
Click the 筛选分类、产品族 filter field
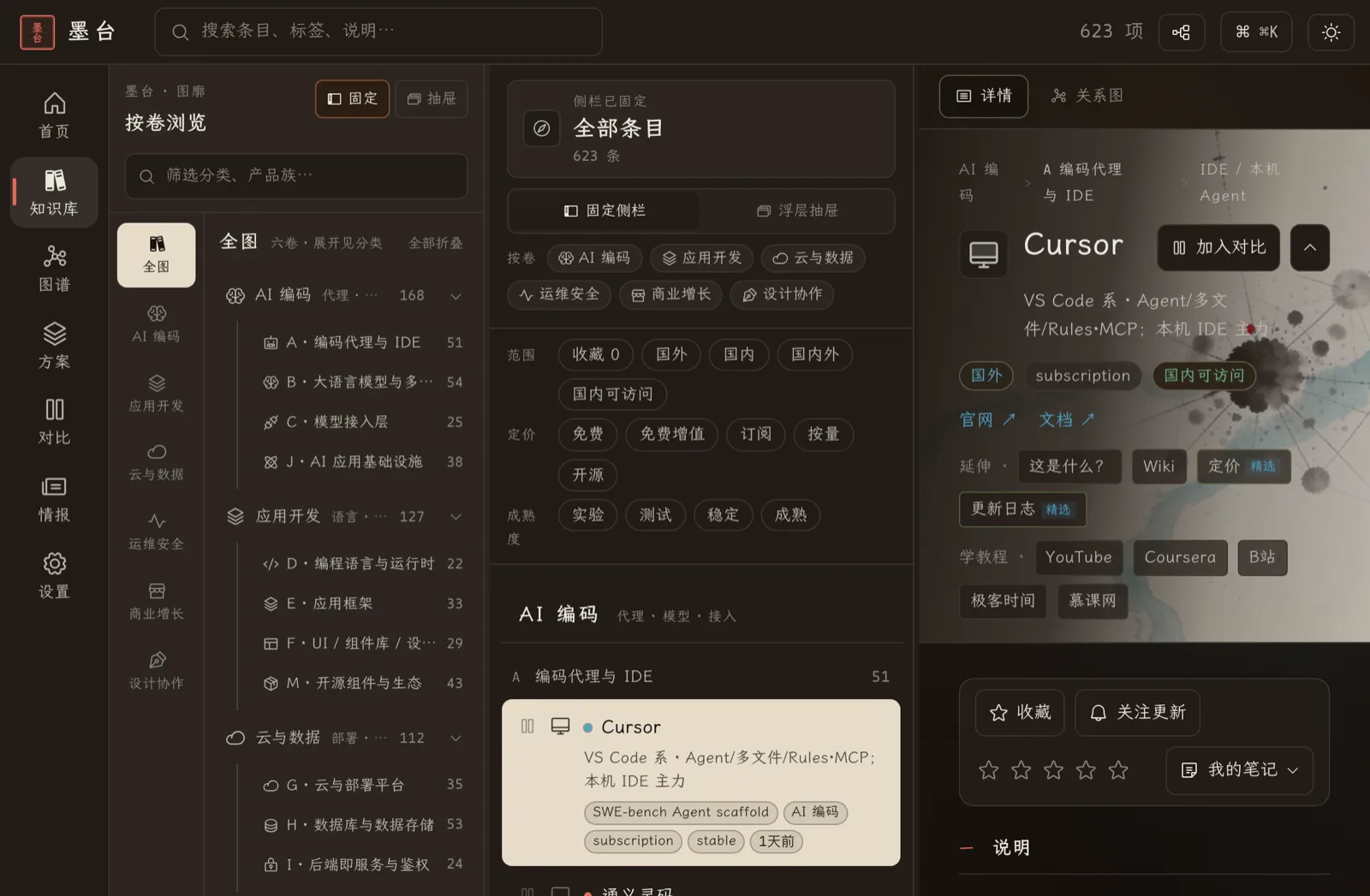click(296, 175)
